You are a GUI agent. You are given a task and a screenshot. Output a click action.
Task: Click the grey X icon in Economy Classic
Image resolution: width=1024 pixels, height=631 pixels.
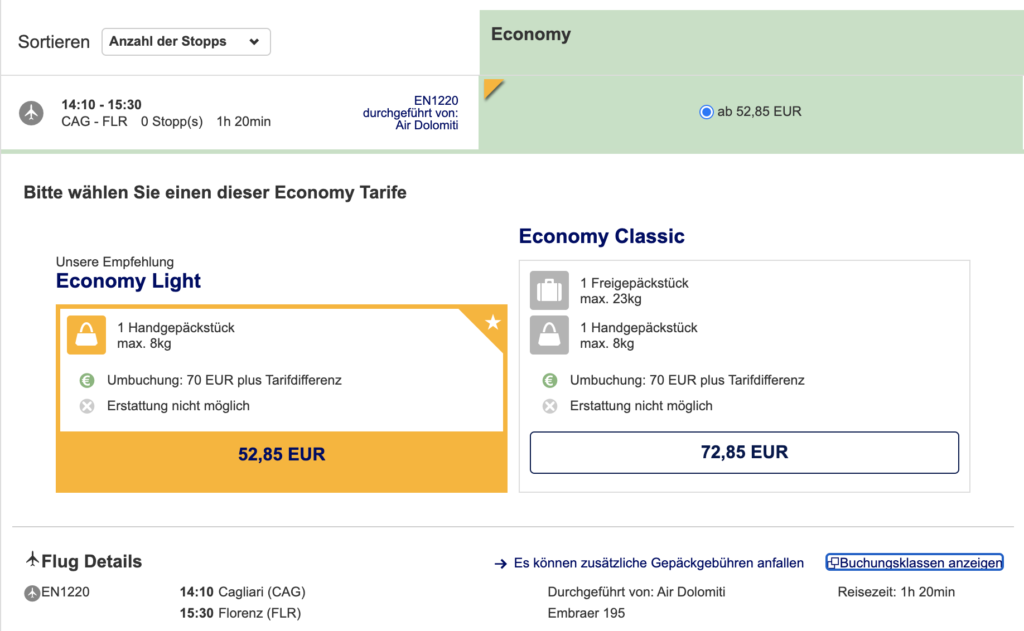coord(549,406)
